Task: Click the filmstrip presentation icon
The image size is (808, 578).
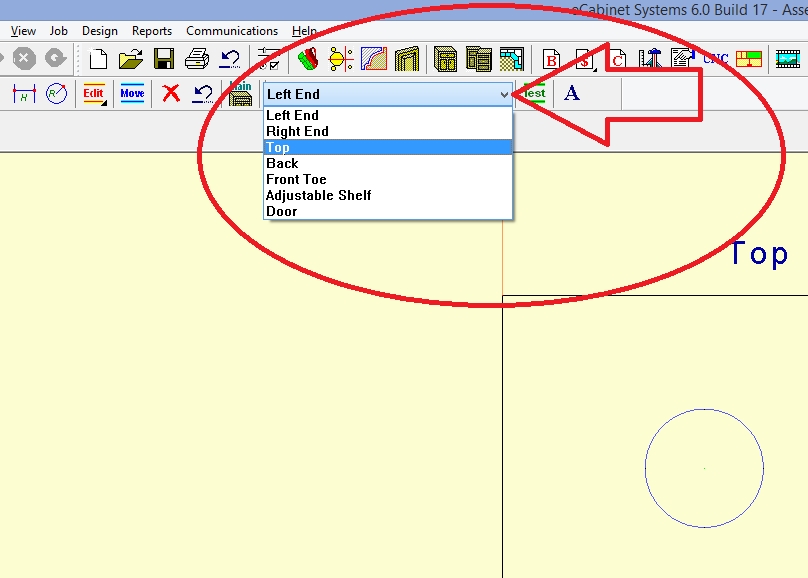Action: point(788,59)
